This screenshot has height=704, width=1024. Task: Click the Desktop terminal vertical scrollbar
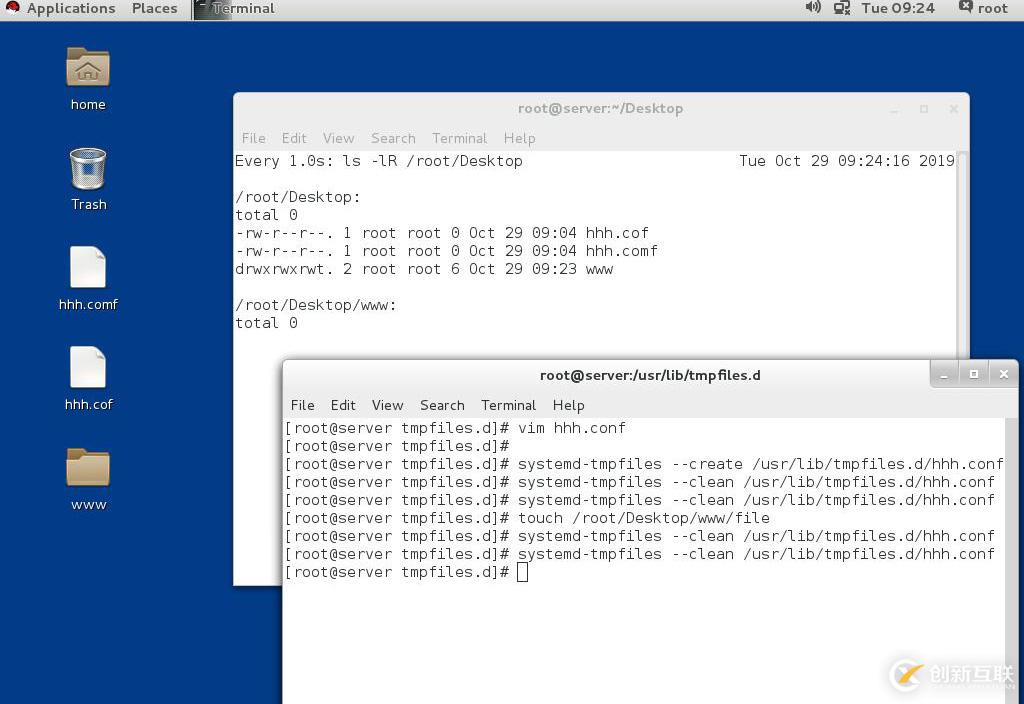963,255
